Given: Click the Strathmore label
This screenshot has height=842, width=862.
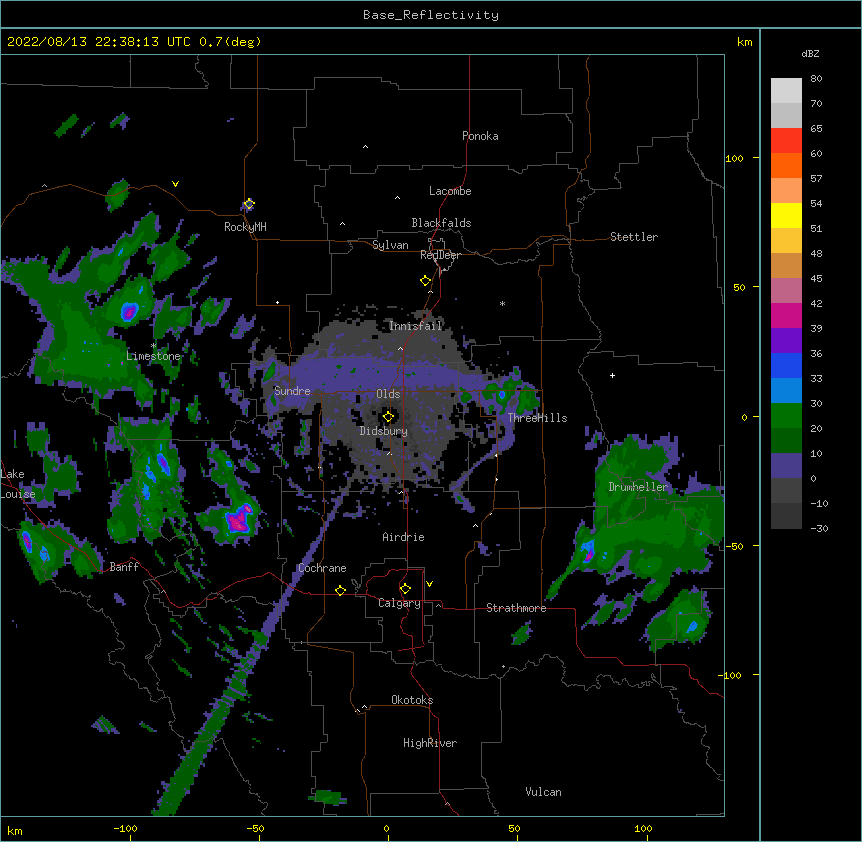Looking at the screenshot, I should pos(516,608).
